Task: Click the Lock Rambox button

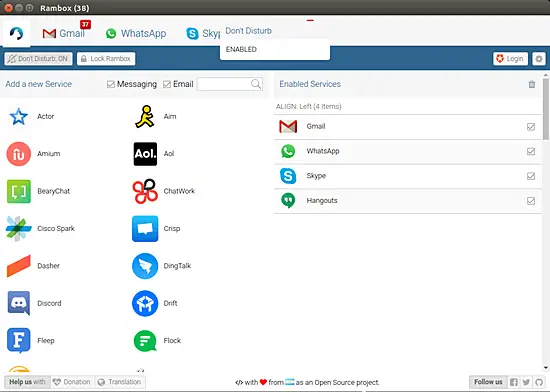Action: [106, 59]
